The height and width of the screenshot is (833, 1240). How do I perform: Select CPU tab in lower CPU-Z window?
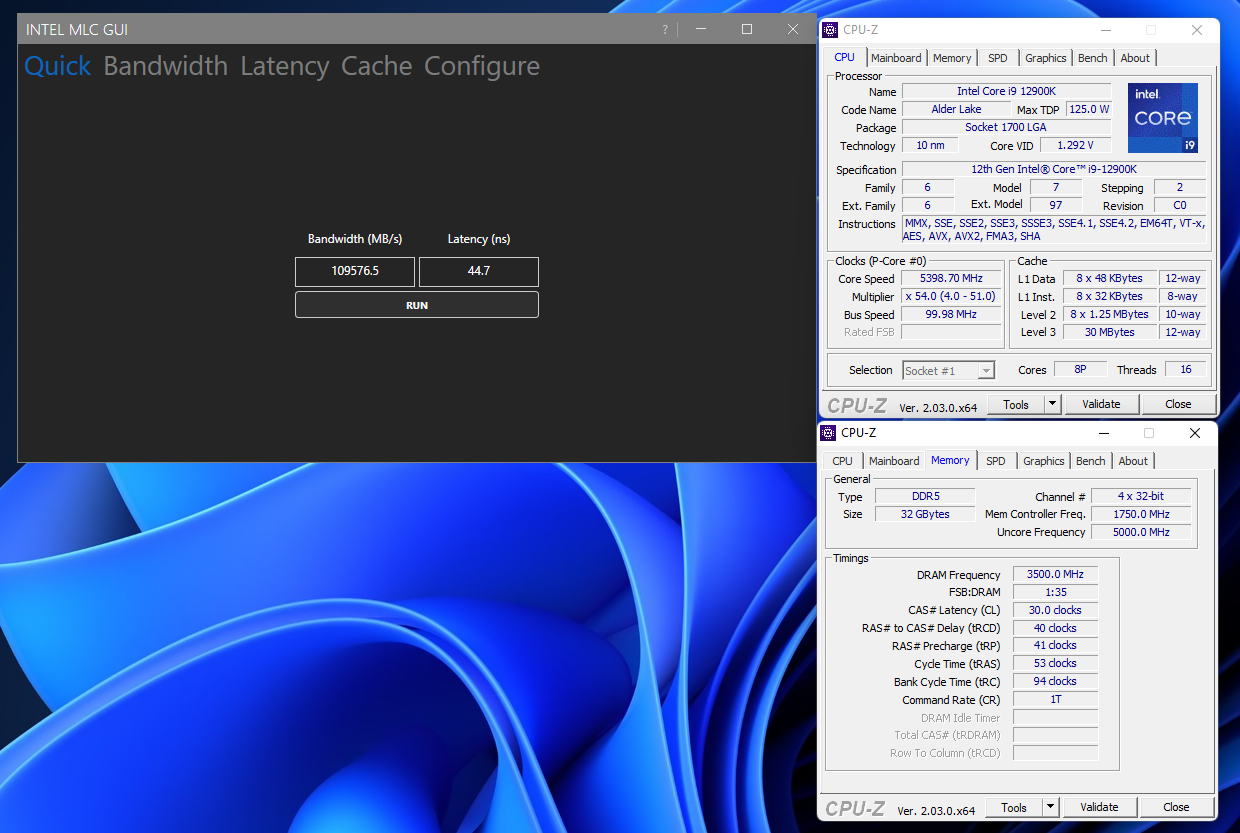tap(843, 461)
